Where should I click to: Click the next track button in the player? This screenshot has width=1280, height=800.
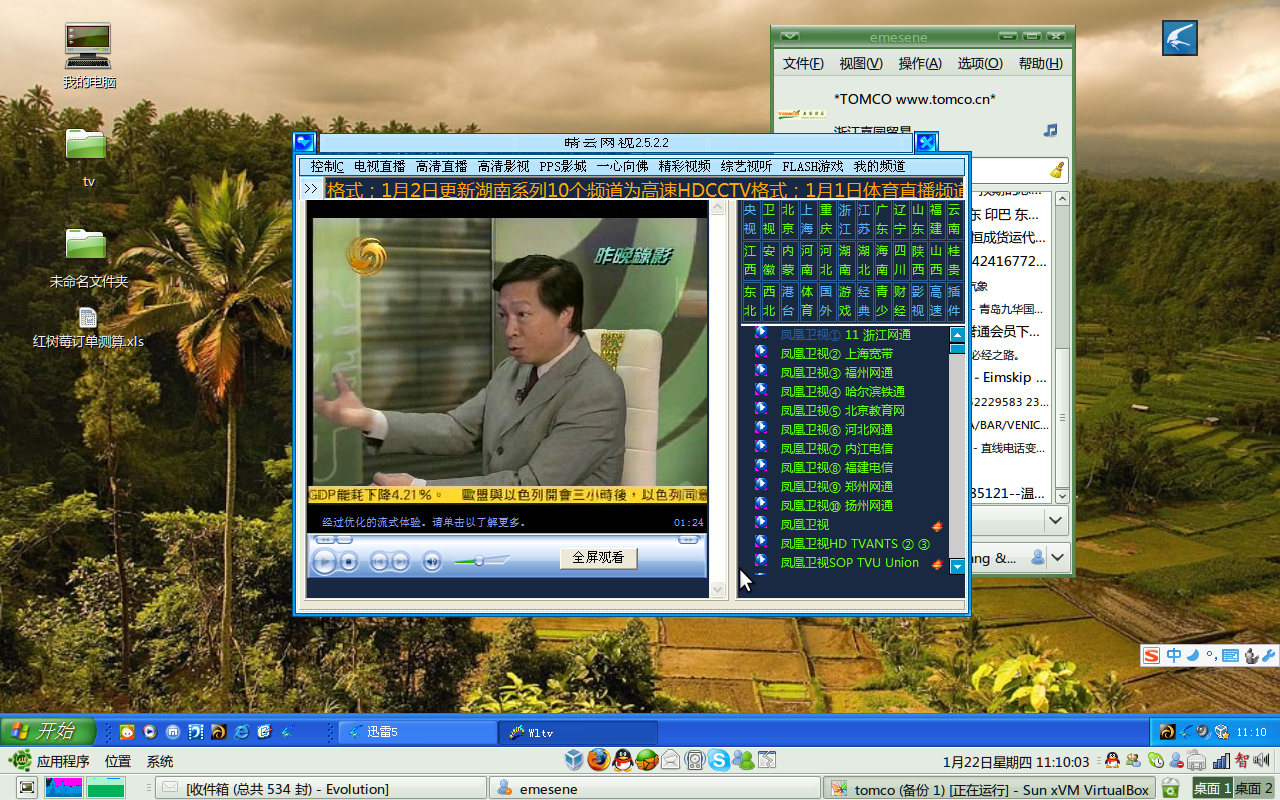click(x=400, y=562)
